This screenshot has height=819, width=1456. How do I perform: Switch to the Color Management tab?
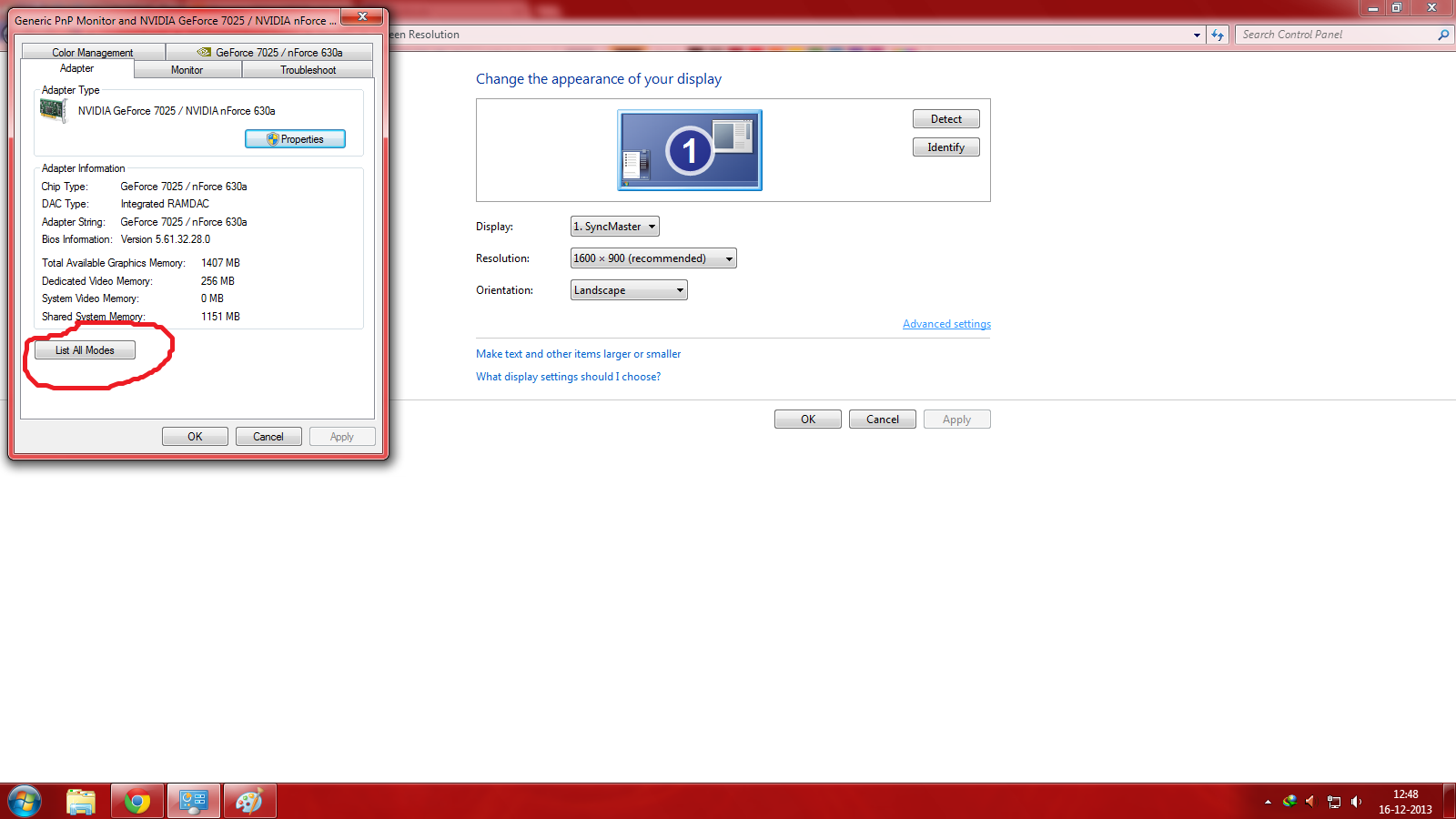[93, 53]
